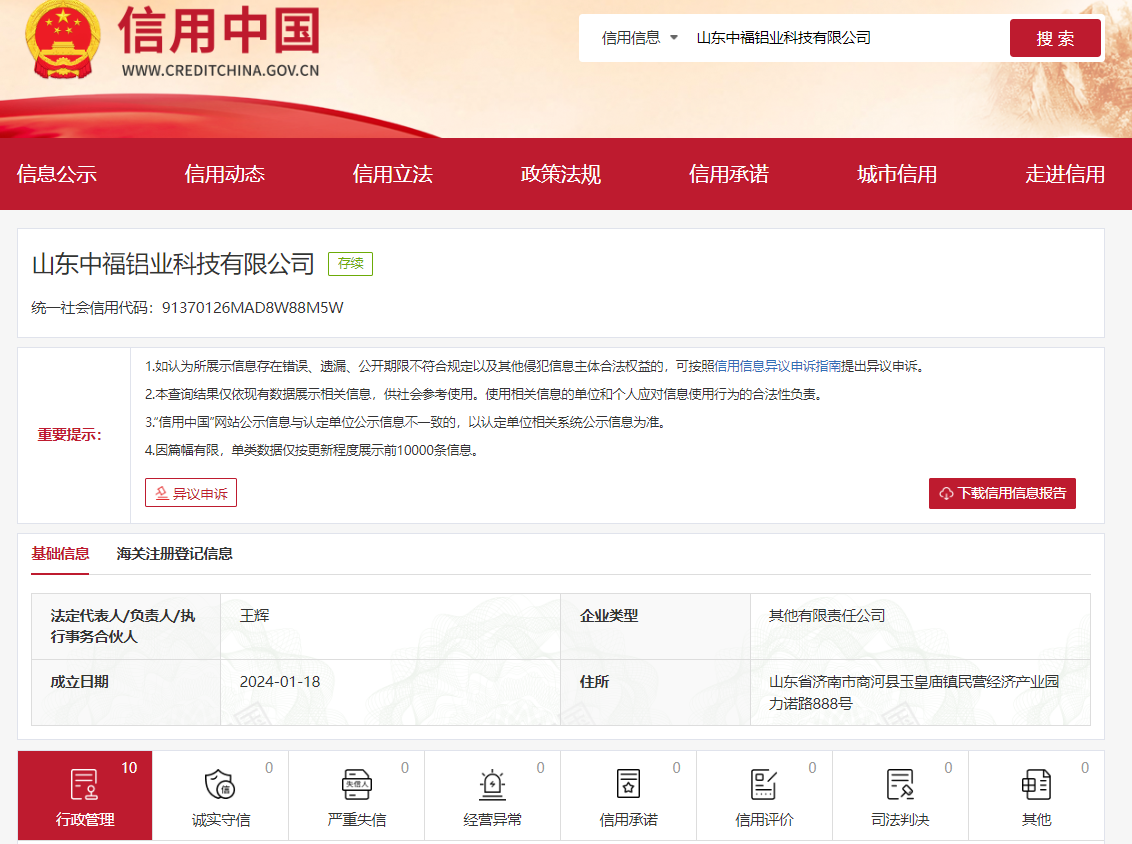Click the 成立日期 field label
1132x844 pixels.
click(79, 682)
